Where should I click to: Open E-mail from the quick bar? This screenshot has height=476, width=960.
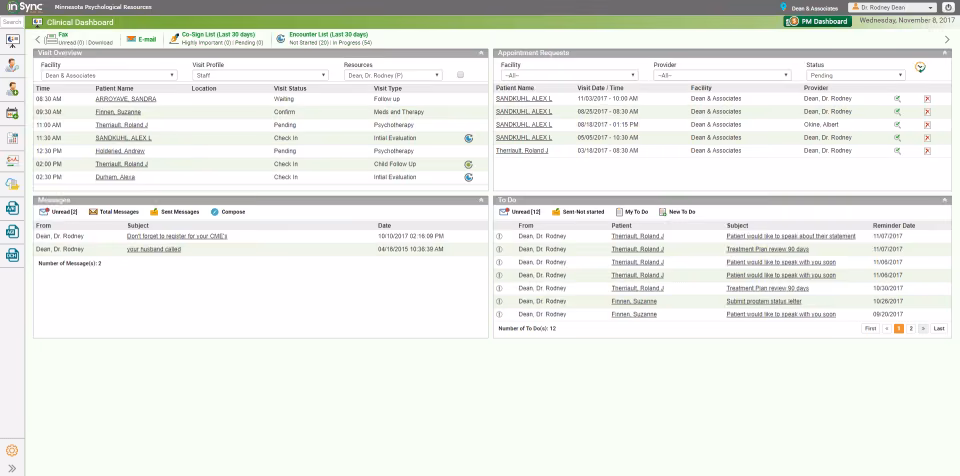point(141,39)
